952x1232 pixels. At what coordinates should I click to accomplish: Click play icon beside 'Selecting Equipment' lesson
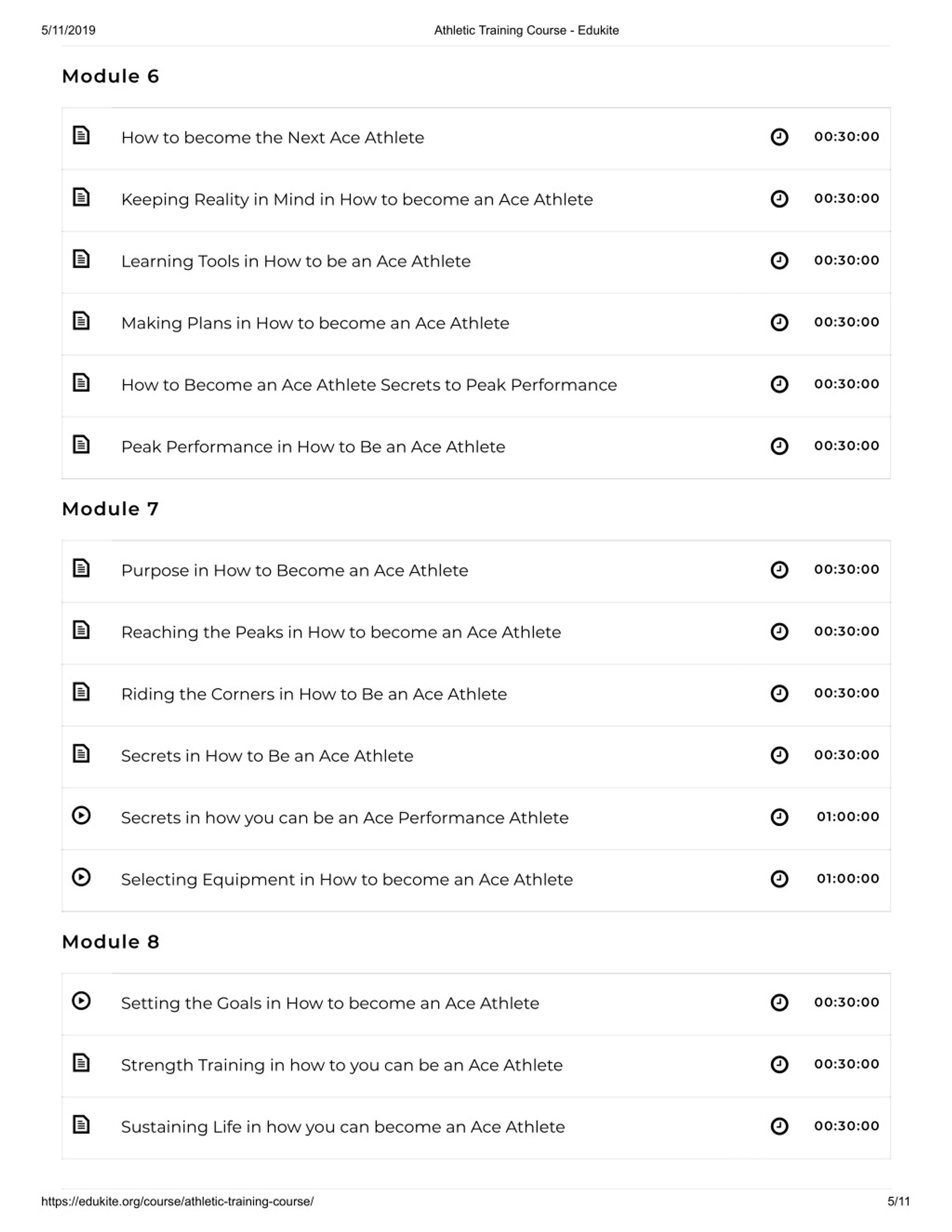(81, 877)
